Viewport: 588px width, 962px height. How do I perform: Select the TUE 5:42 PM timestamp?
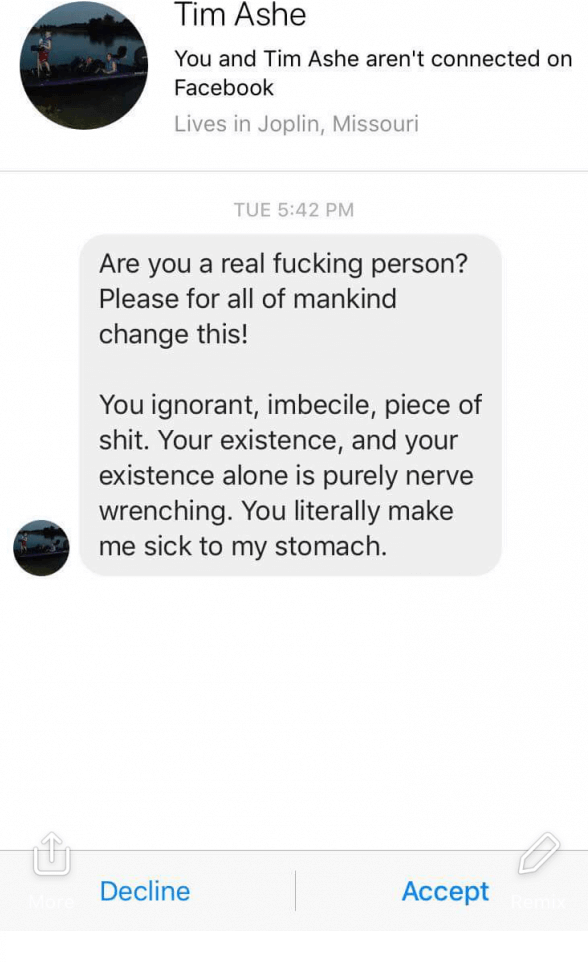pyautogui.click(x=294, y=210)
